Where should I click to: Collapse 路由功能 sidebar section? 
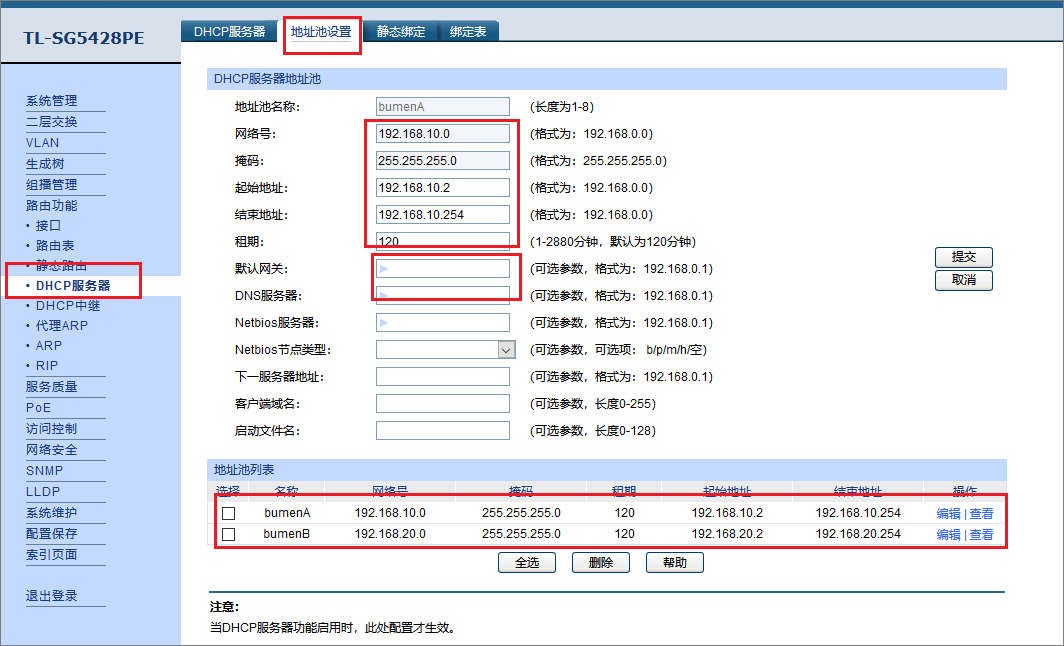point(52,205)
